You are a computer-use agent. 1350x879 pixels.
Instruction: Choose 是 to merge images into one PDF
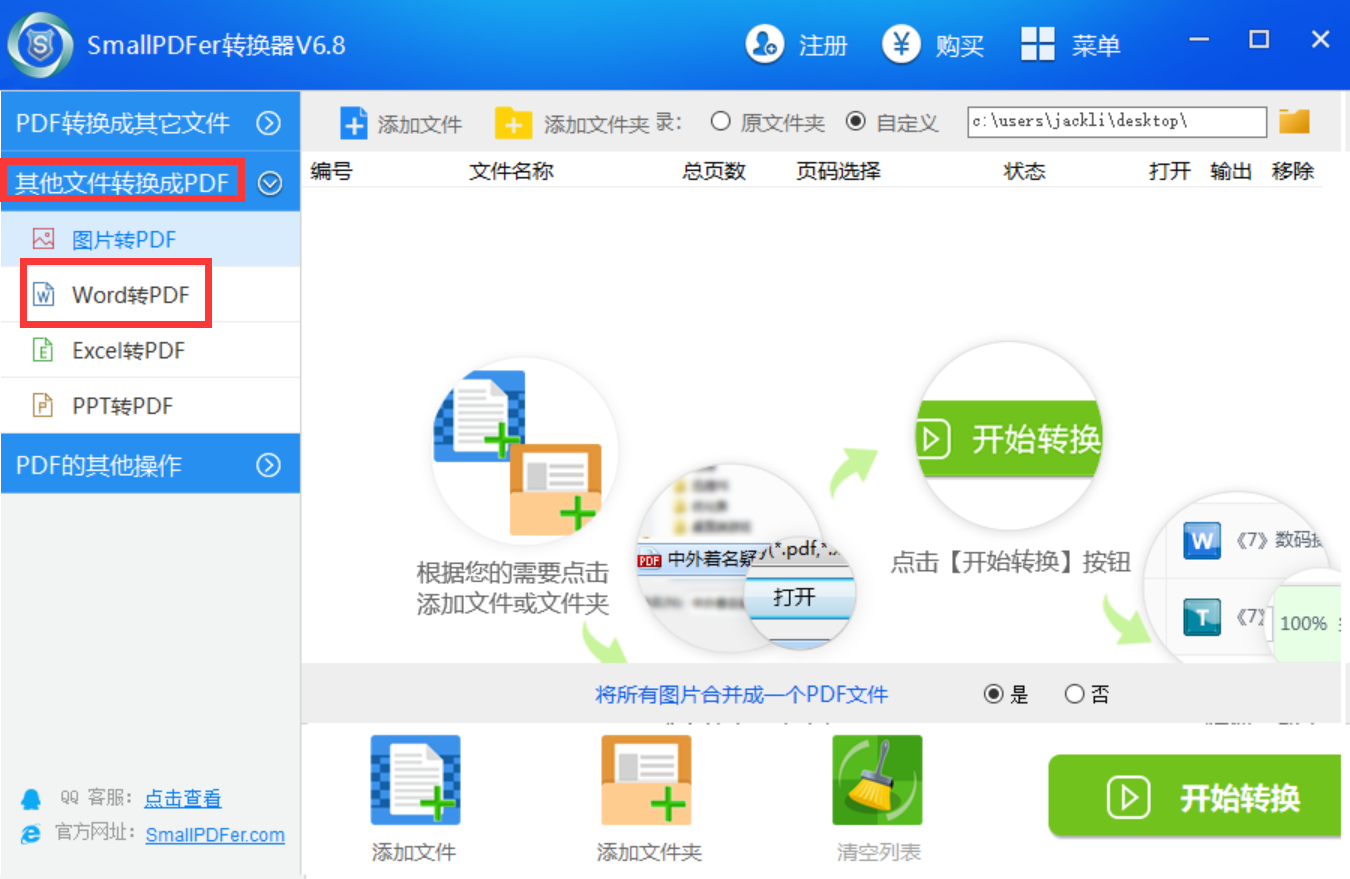point(993,694)
